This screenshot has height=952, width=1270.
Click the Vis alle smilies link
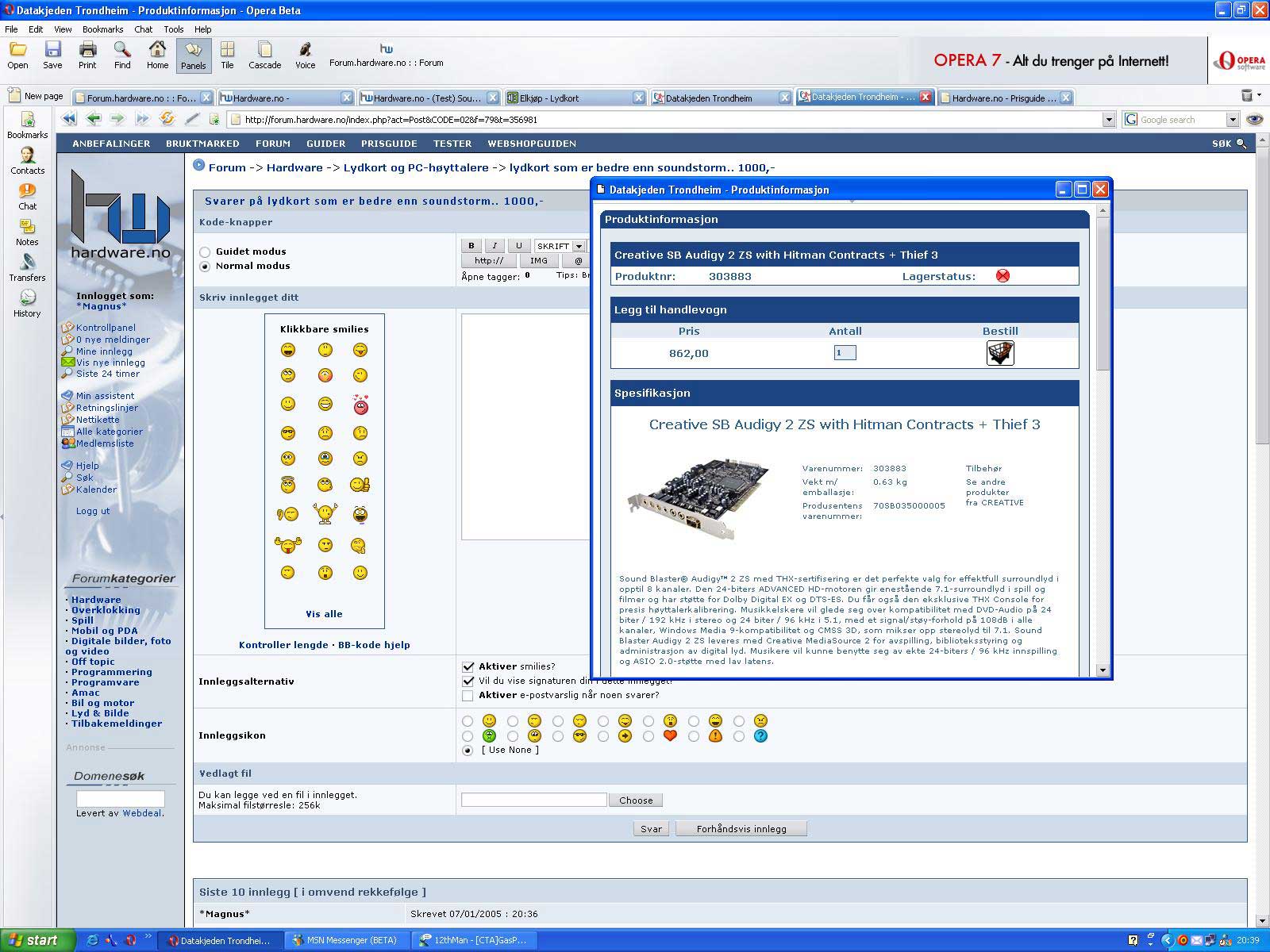pos(324,614)
